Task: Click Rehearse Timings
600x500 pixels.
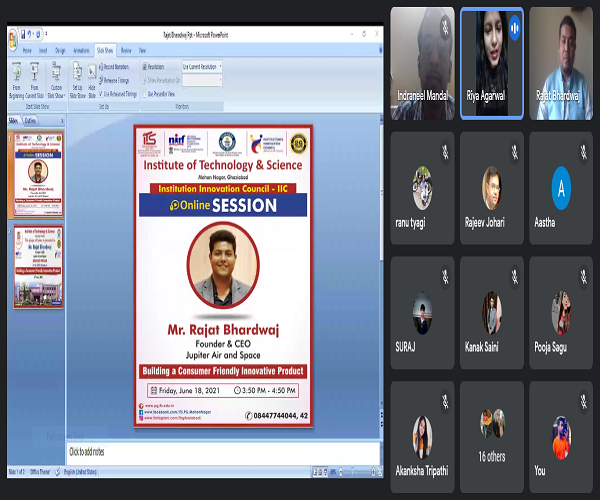Action: (x=114, y=80)
